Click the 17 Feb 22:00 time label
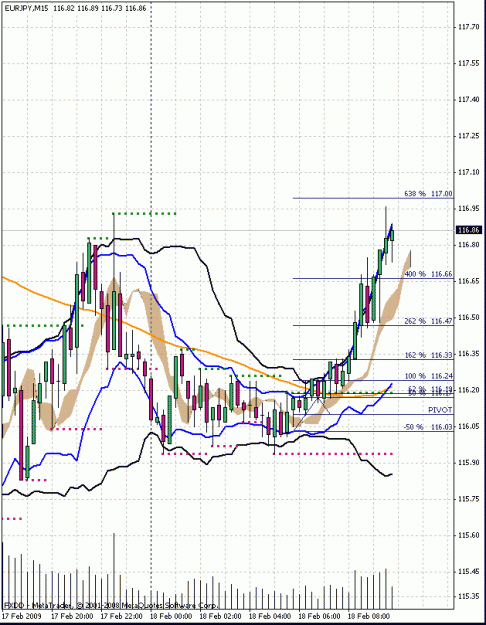Image resolution: width=486 pixels, height=625 pixels. coord(121,616)
